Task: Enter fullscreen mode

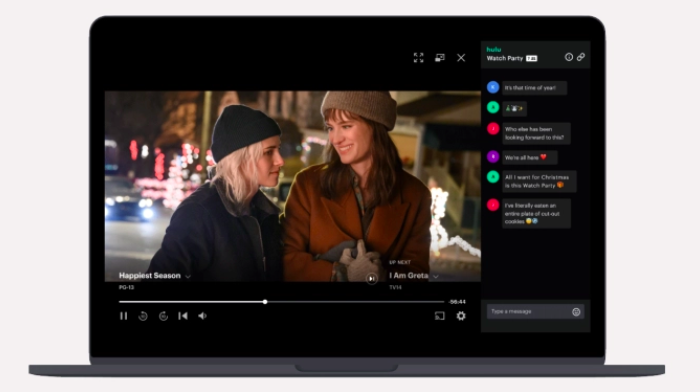Action: 418,58
